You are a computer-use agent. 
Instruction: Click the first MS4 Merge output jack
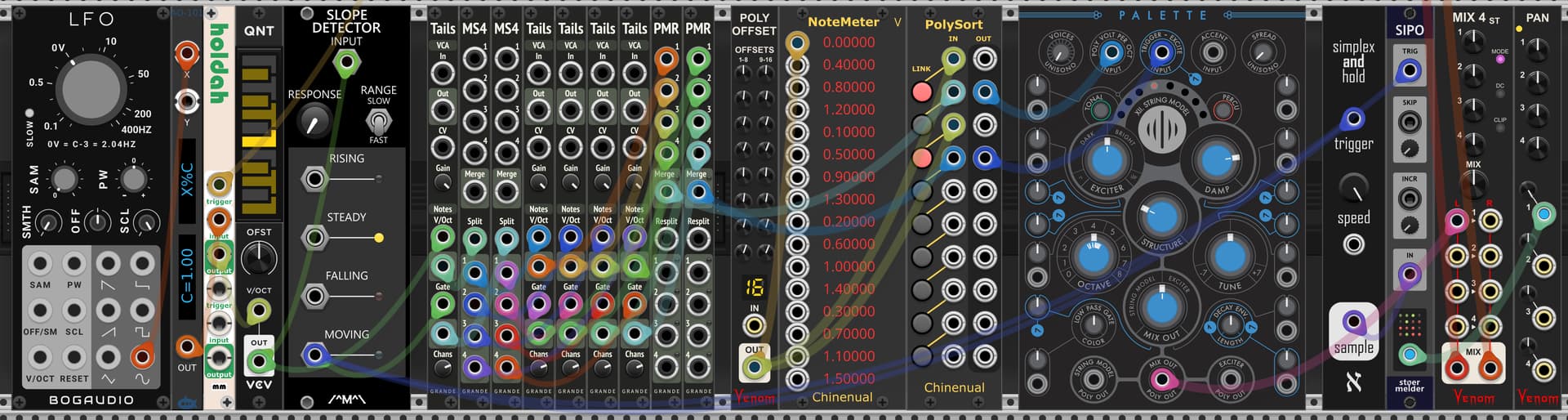point(474,192)
